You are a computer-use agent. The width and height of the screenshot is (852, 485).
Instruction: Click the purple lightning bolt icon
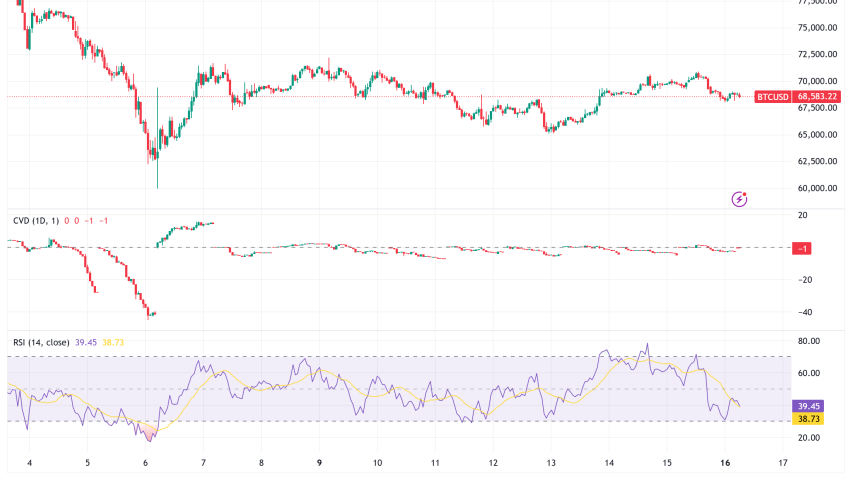click(x=739, y=199)
